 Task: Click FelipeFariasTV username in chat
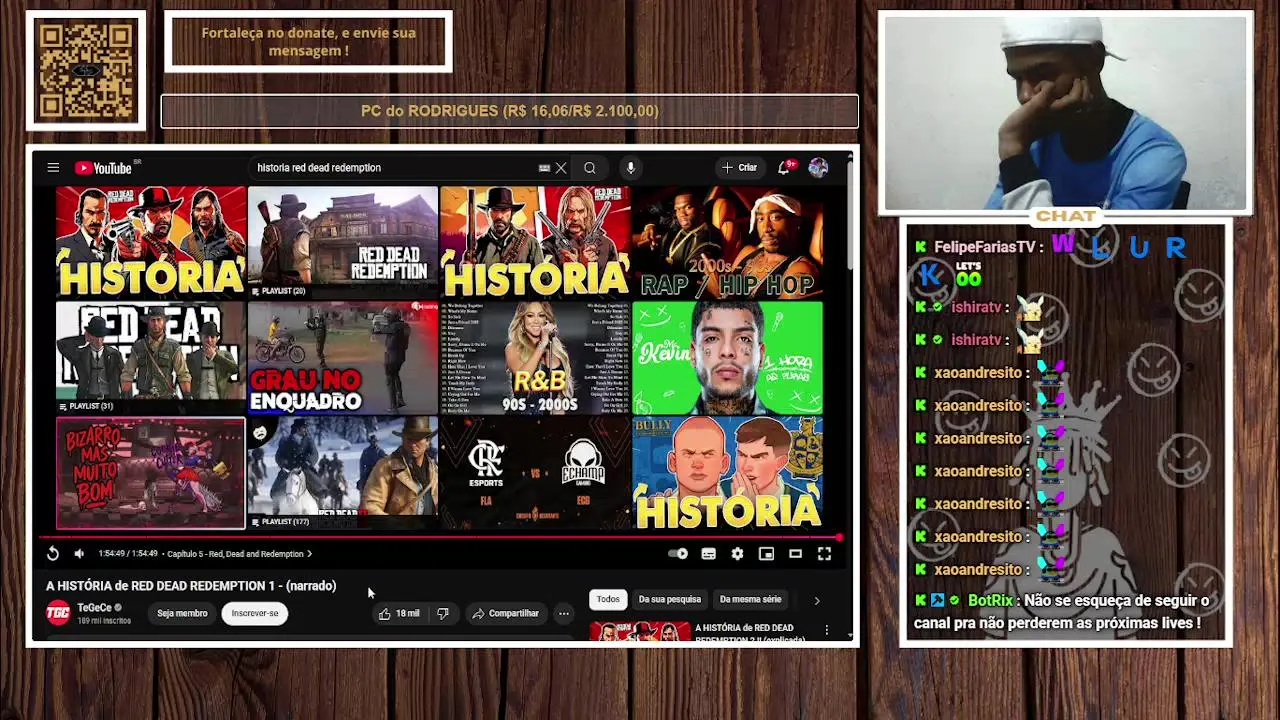[984, 247]
